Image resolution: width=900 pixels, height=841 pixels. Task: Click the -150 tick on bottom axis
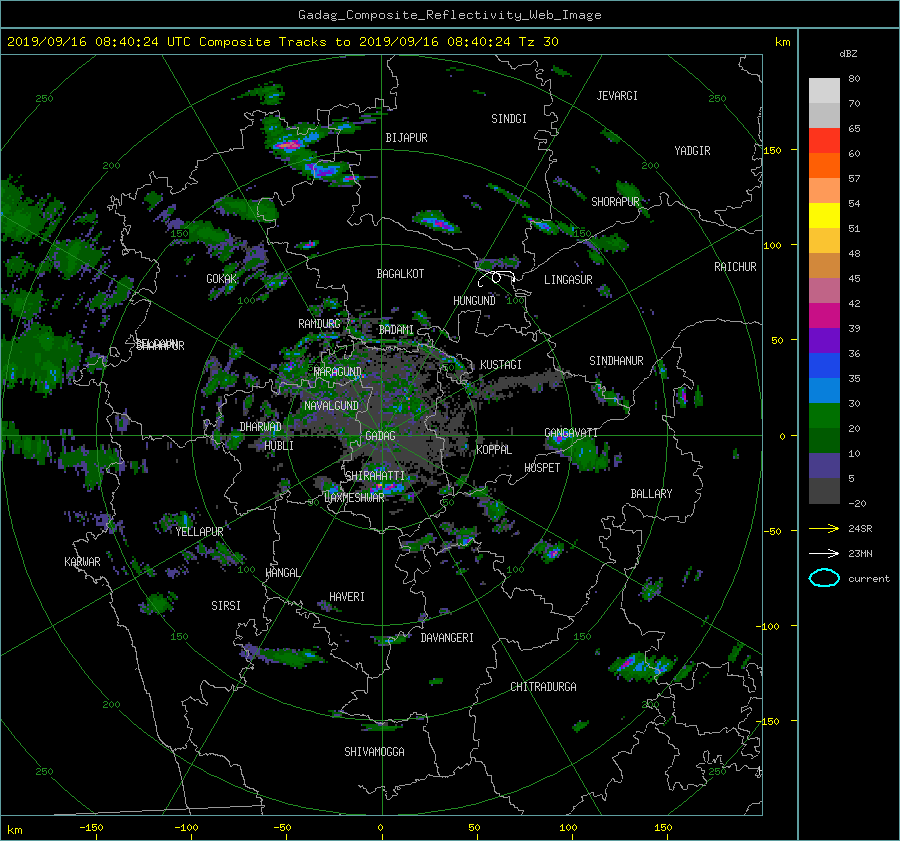tap(91, 828)
